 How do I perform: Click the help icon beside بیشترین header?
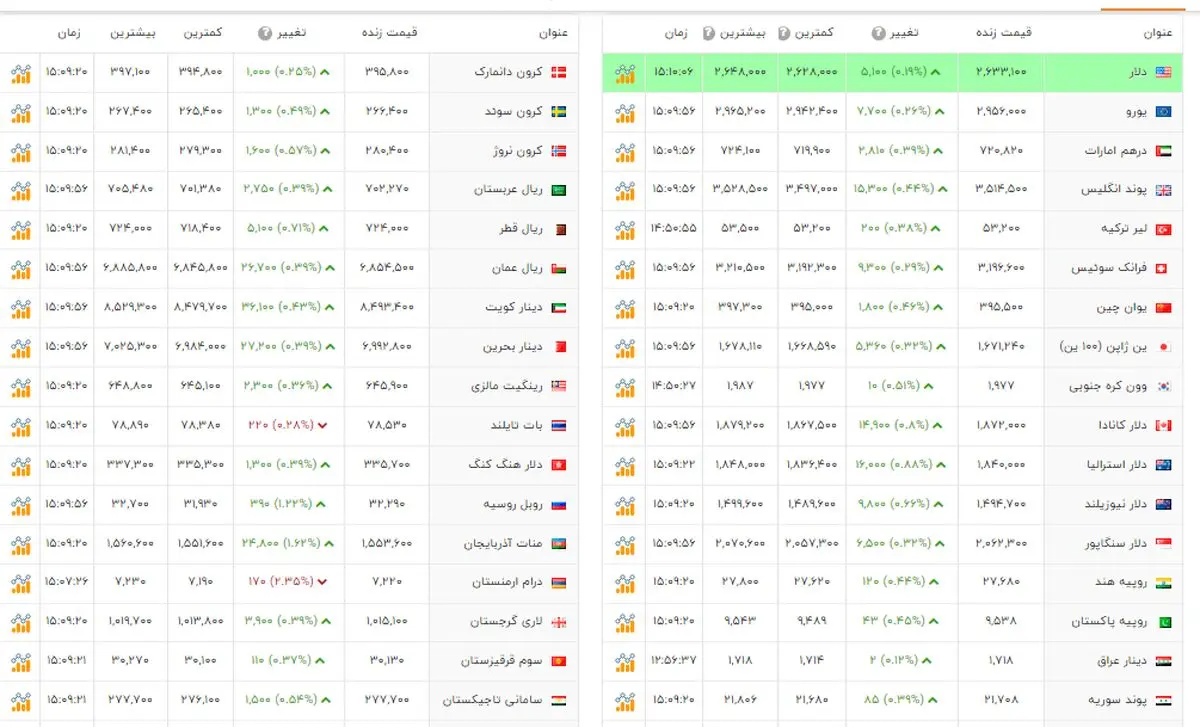[x=709, y=33]
